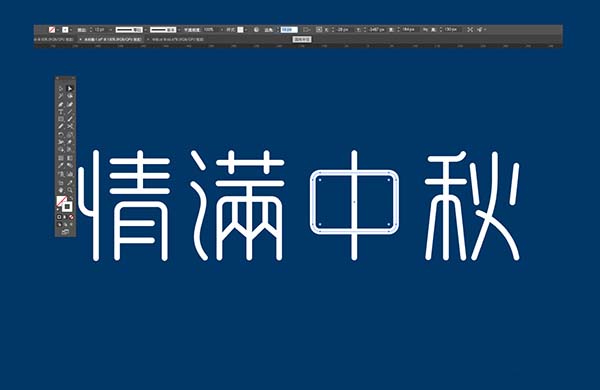This screenshot has width=600, height=390.
Task: Select the Eyedropper tool
Action: pyautogui.click(x=60, y=165)
